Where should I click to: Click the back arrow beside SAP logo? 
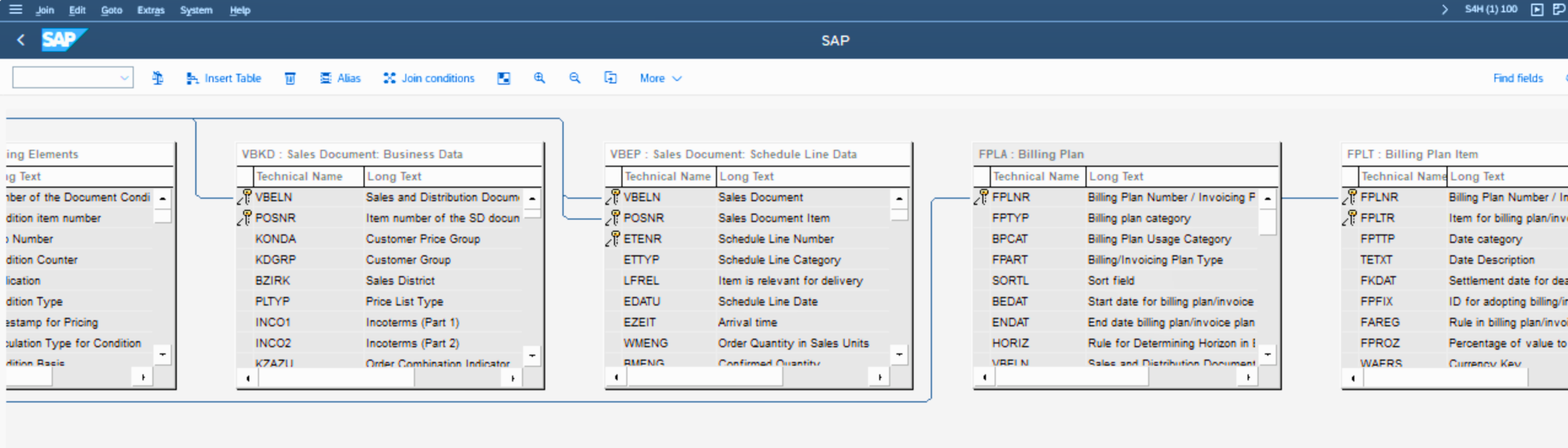21,40
